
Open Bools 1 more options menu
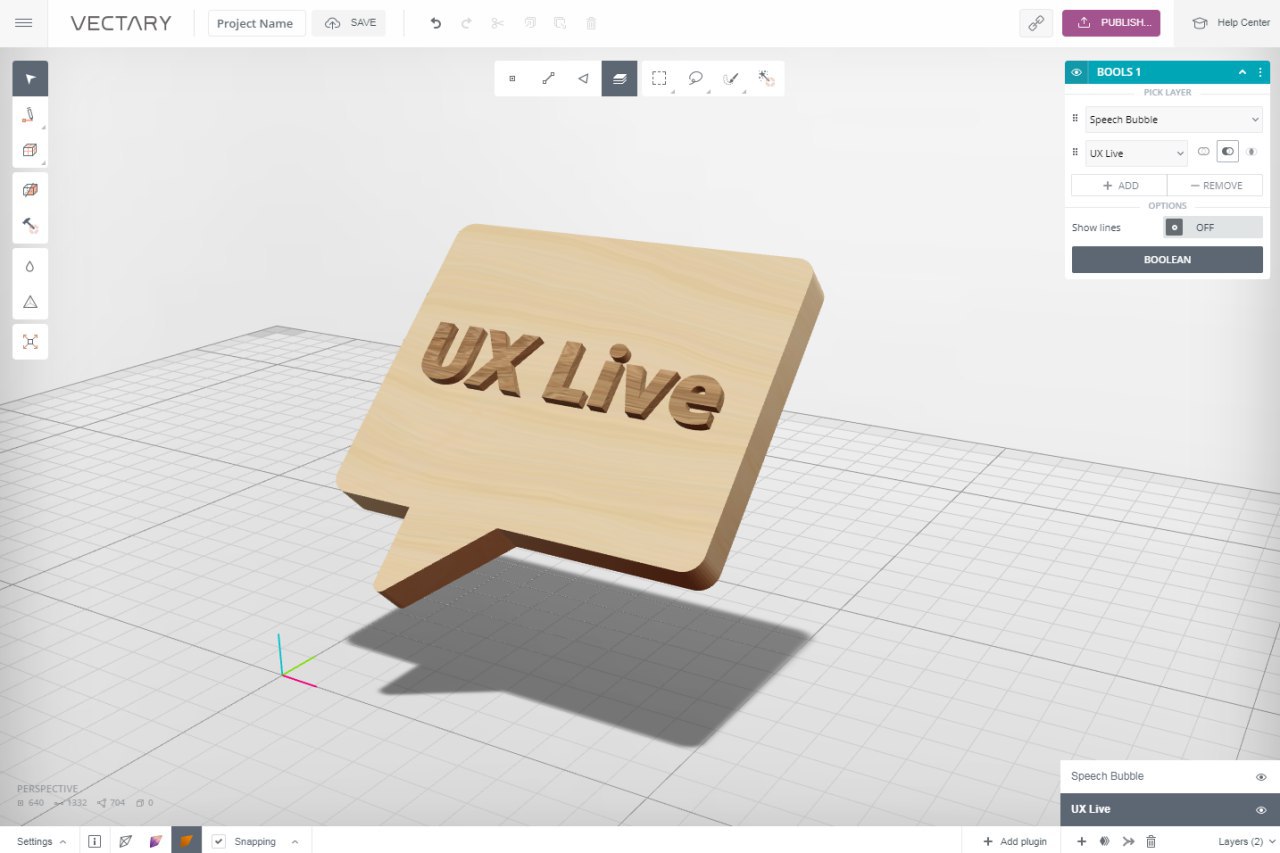(x=1260, y=72)
